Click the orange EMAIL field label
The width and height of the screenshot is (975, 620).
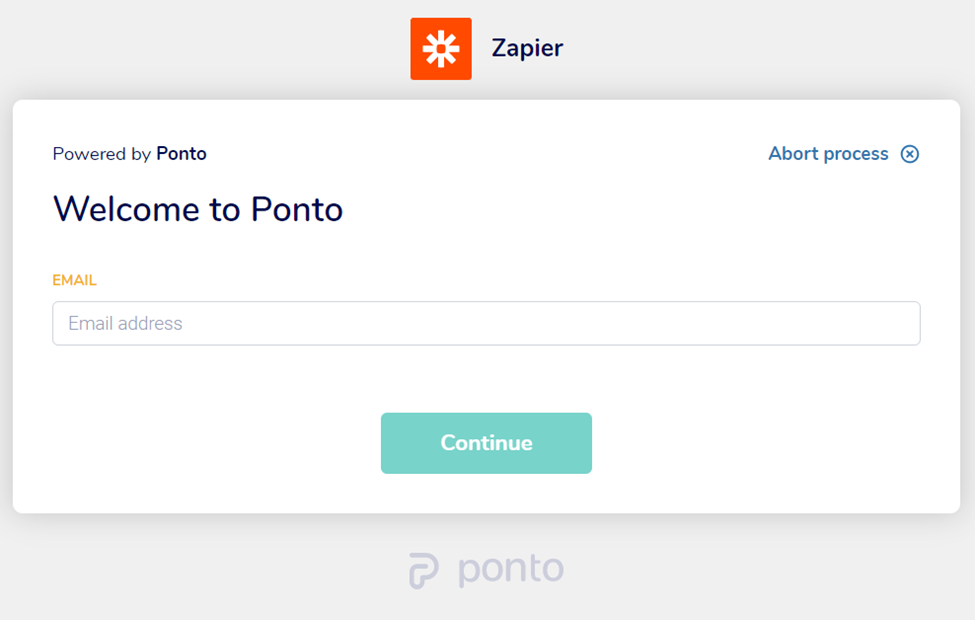(74, 280)
